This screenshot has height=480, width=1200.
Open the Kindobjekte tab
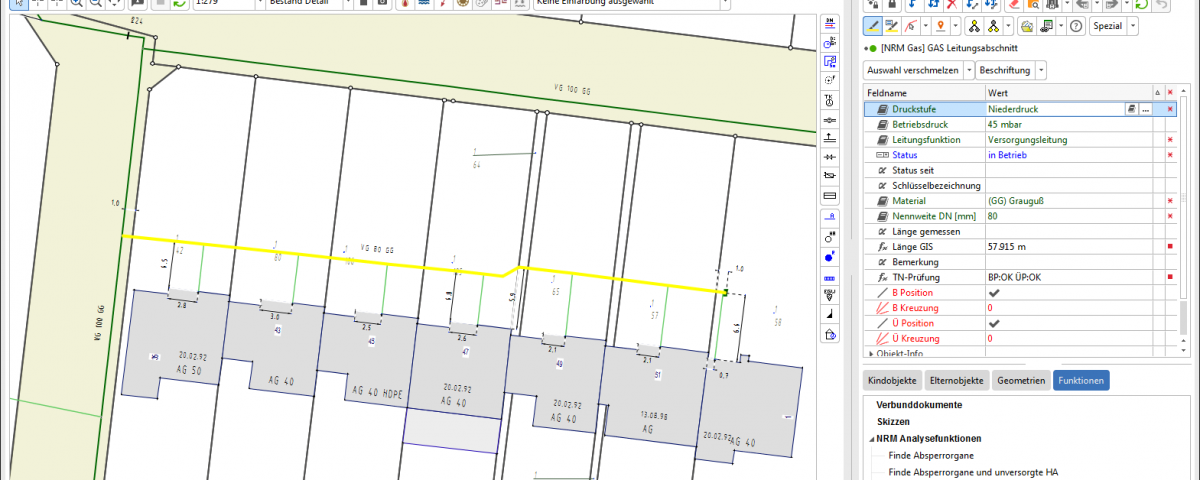[x=891, y=381]
